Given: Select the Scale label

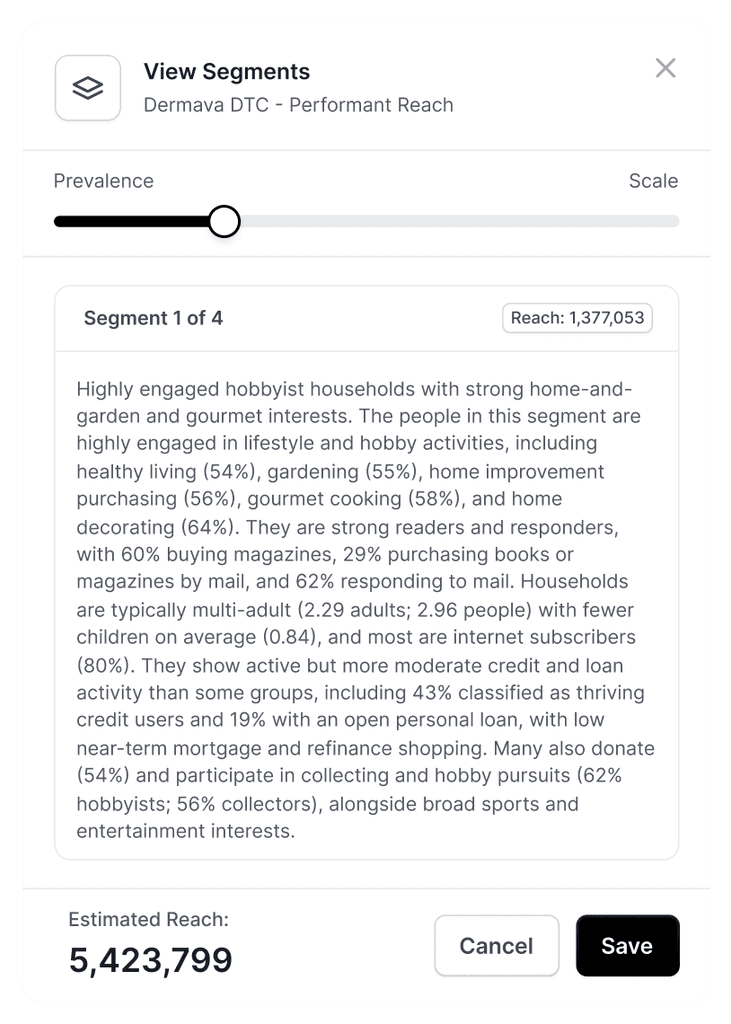Looking at the screenshot, I should pyautogui.click(x=653, y=181).
